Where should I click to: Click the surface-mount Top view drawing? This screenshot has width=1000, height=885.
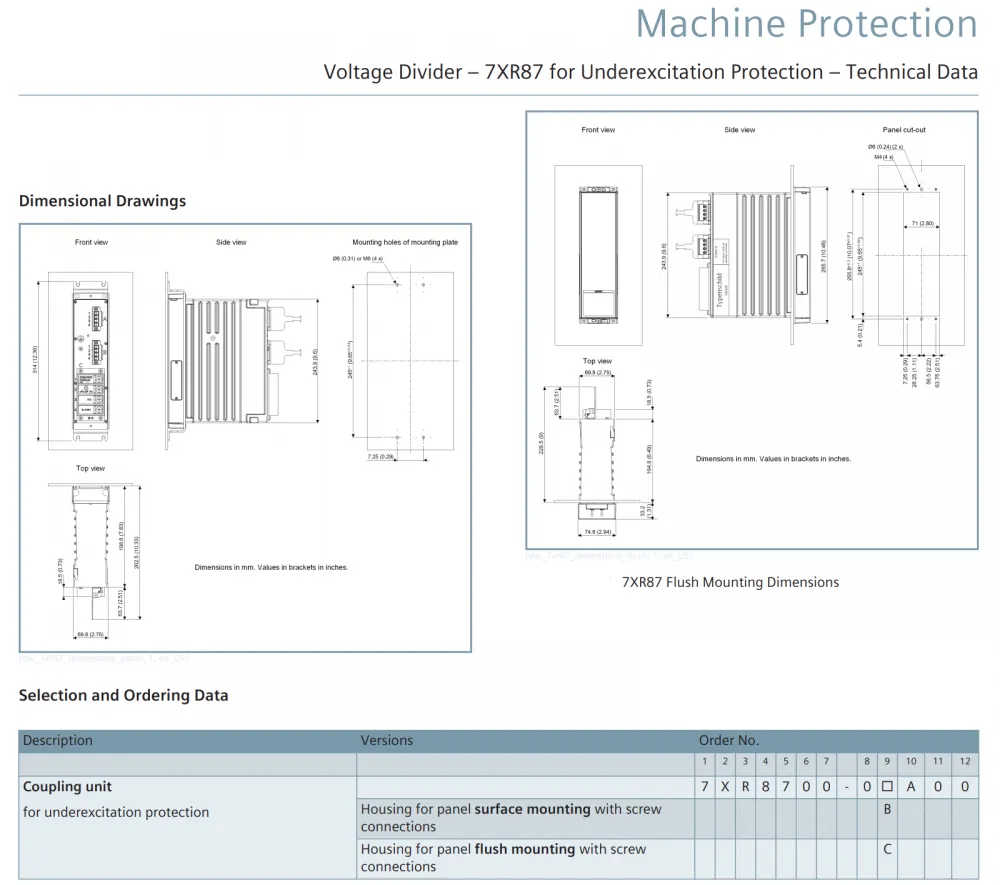click(97, 561)
